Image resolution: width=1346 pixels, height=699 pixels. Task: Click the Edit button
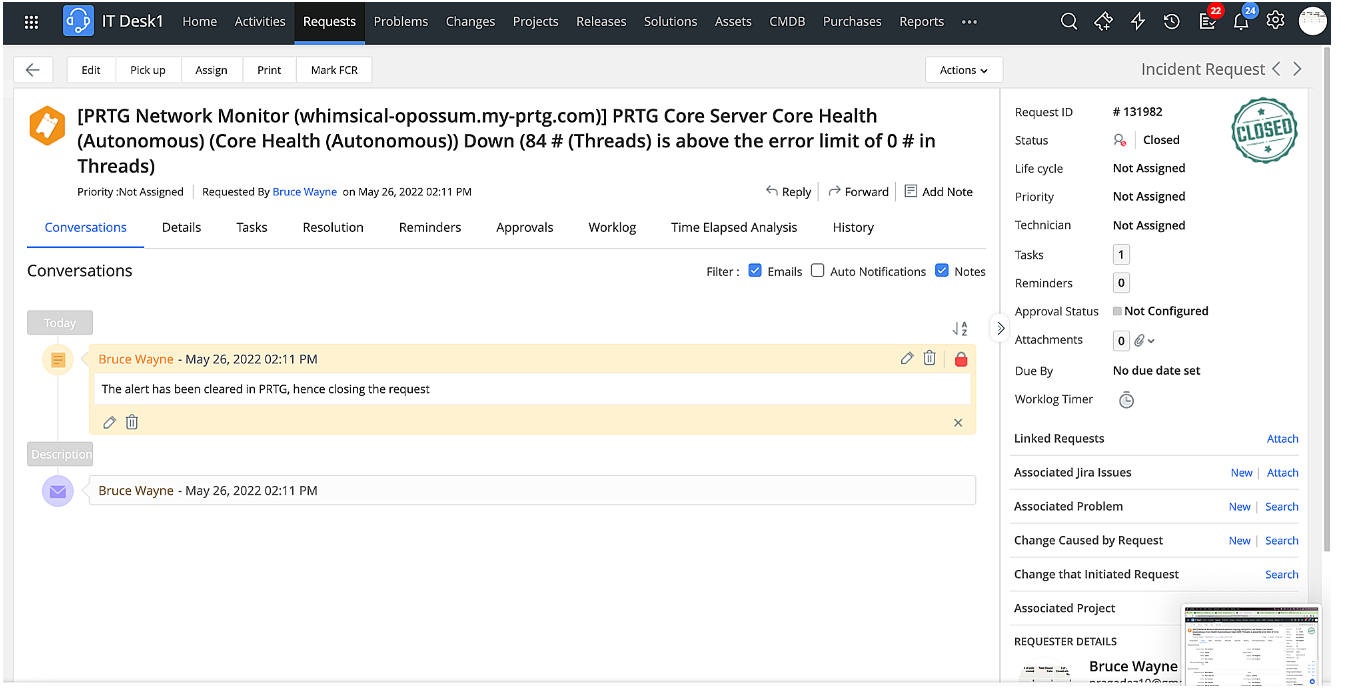(x=91, y=70)
